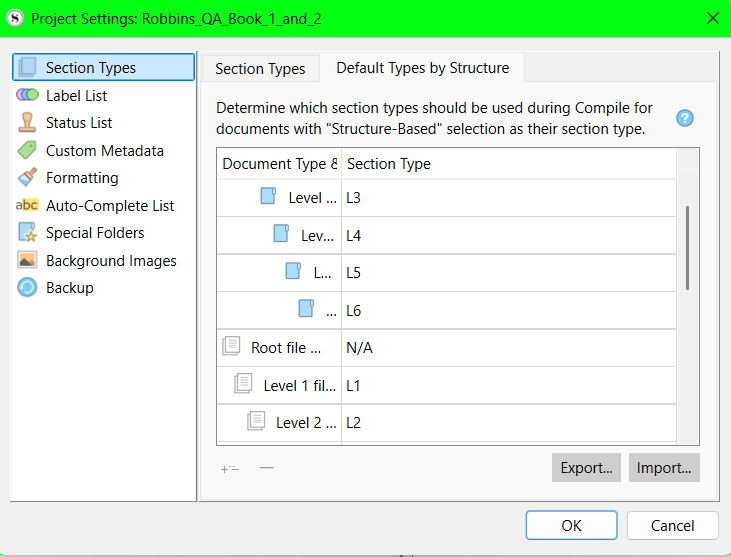
Task: Open Special Folders star icon
Action: click(27, 232)
